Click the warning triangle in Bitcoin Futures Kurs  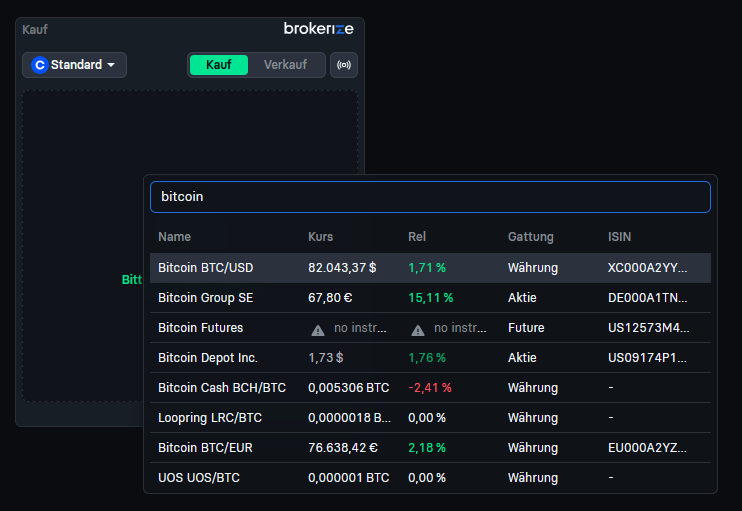(318, 330)
